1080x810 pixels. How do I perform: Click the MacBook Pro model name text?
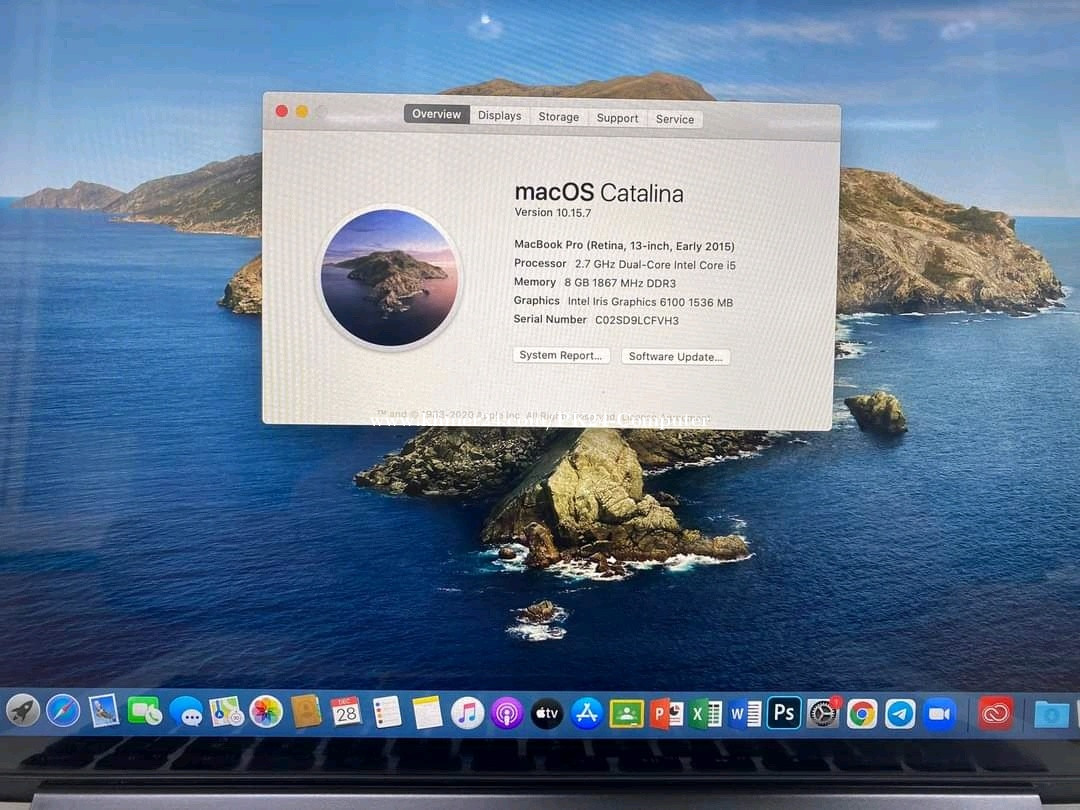pos(625,245)
